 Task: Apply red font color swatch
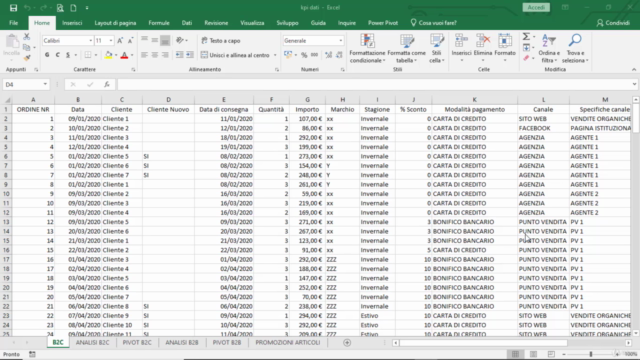tap(124, 55)
